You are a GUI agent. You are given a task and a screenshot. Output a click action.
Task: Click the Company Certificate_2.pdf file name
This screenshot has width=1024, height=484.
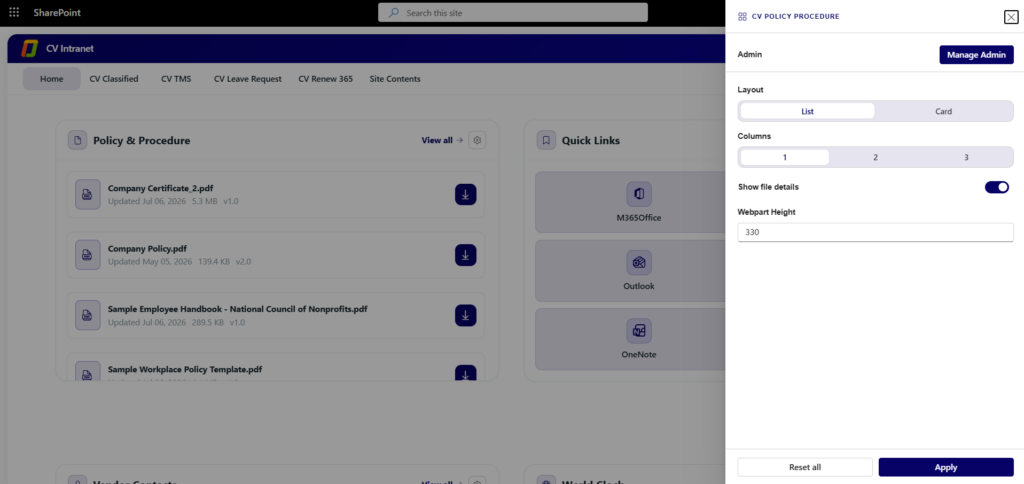click(x=161, y=188)
